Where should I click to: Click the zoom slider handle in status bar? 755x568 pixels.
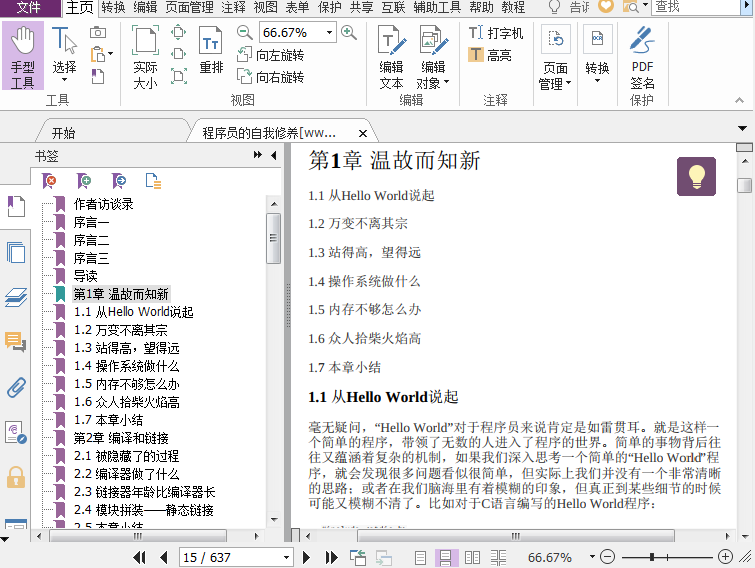(652, 557)
